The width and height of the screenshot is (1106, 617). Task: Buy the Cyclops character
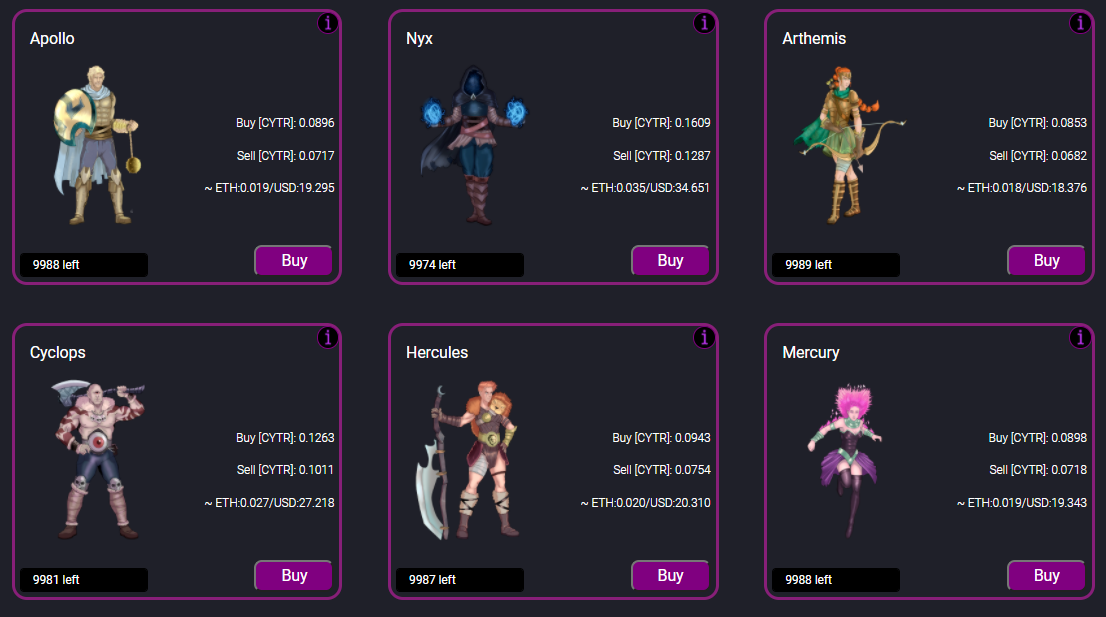[x=293, y=575]
